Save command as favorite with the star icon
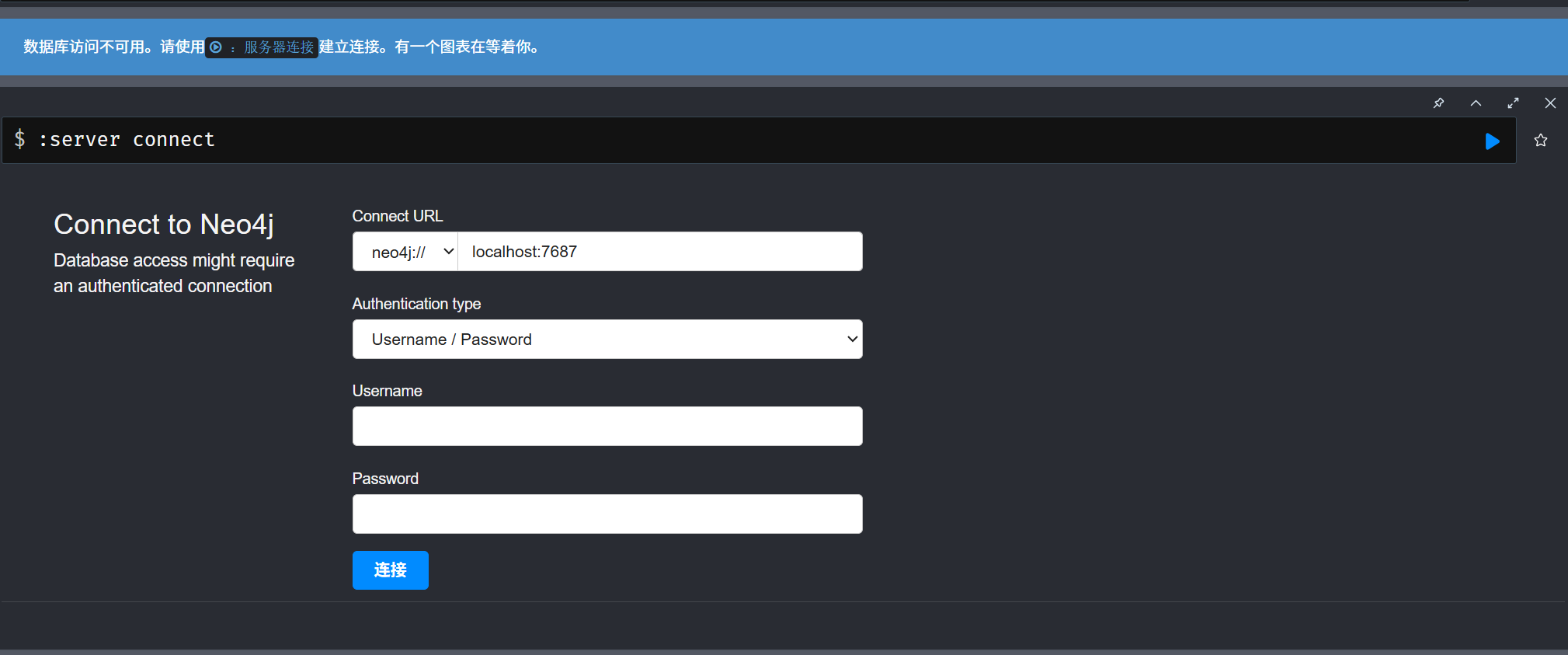This screenshot has height=655, width=1568. tap(1541, 141)
